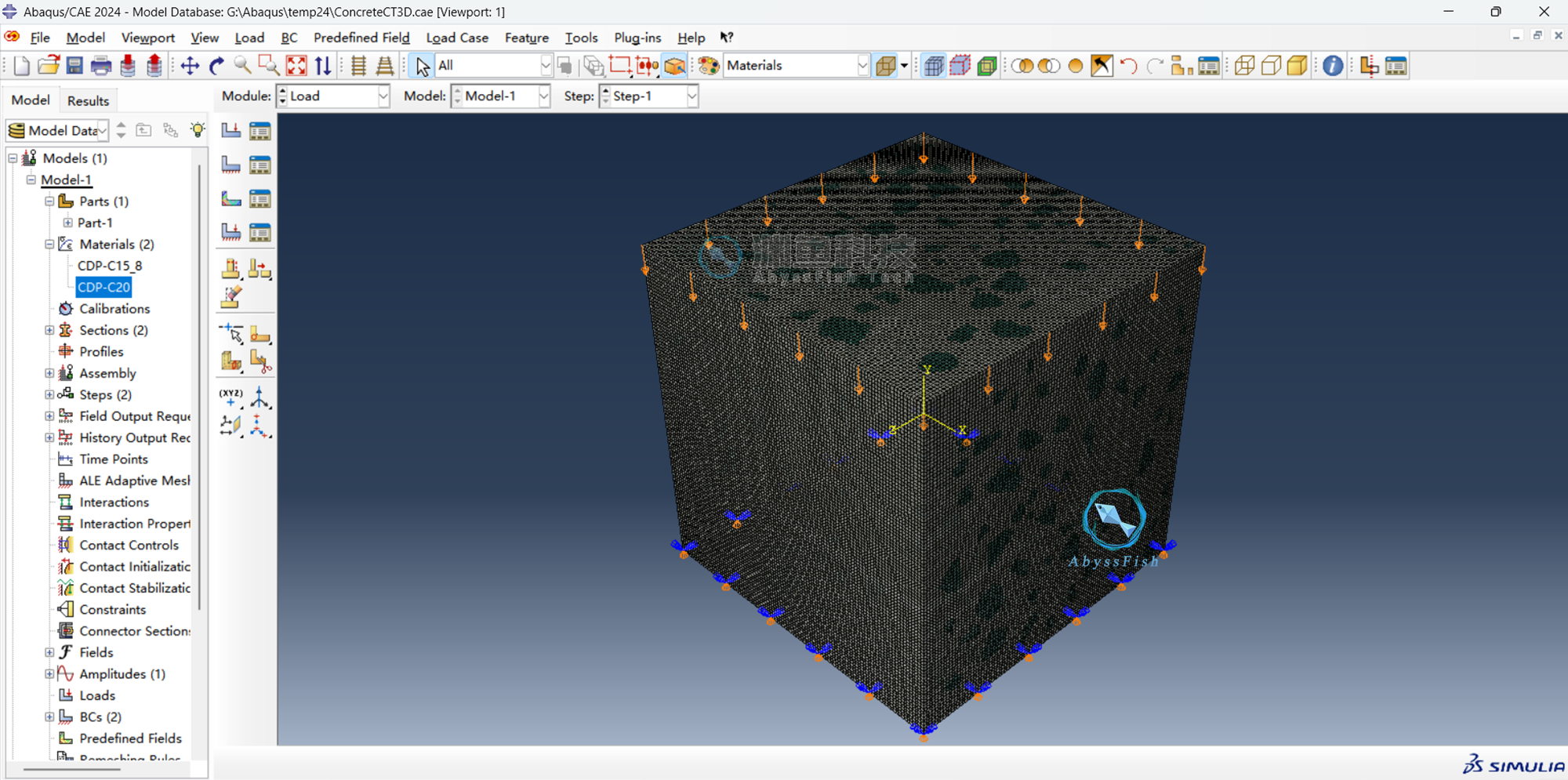Image resolution: width=1568 pixels, height=780 pixels.
Task: Select the Loads tree item
Action: (97, 696)
